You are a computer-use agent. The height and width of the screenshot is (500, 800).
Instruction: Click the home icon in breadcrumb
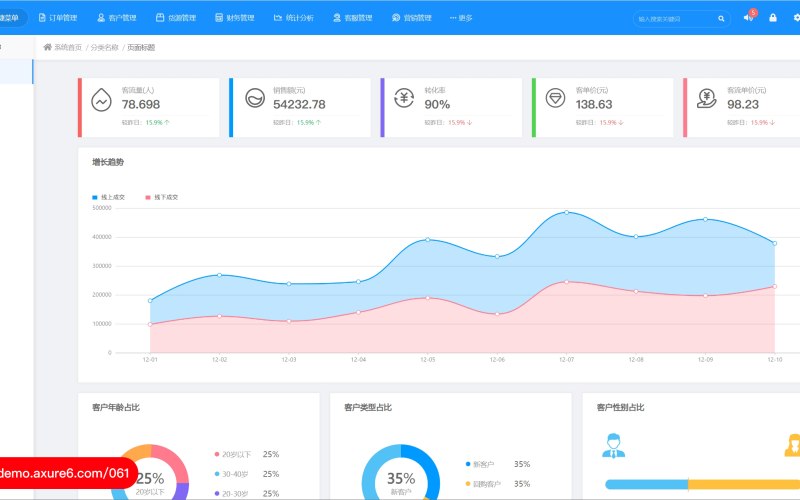(x=47, y=47)
